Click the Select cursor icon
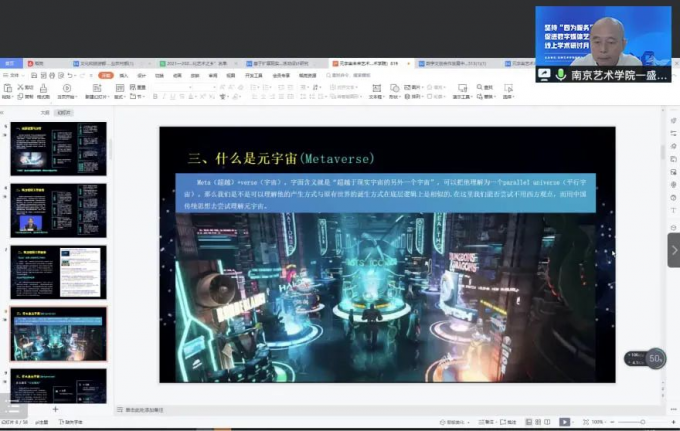 point(508,88)
